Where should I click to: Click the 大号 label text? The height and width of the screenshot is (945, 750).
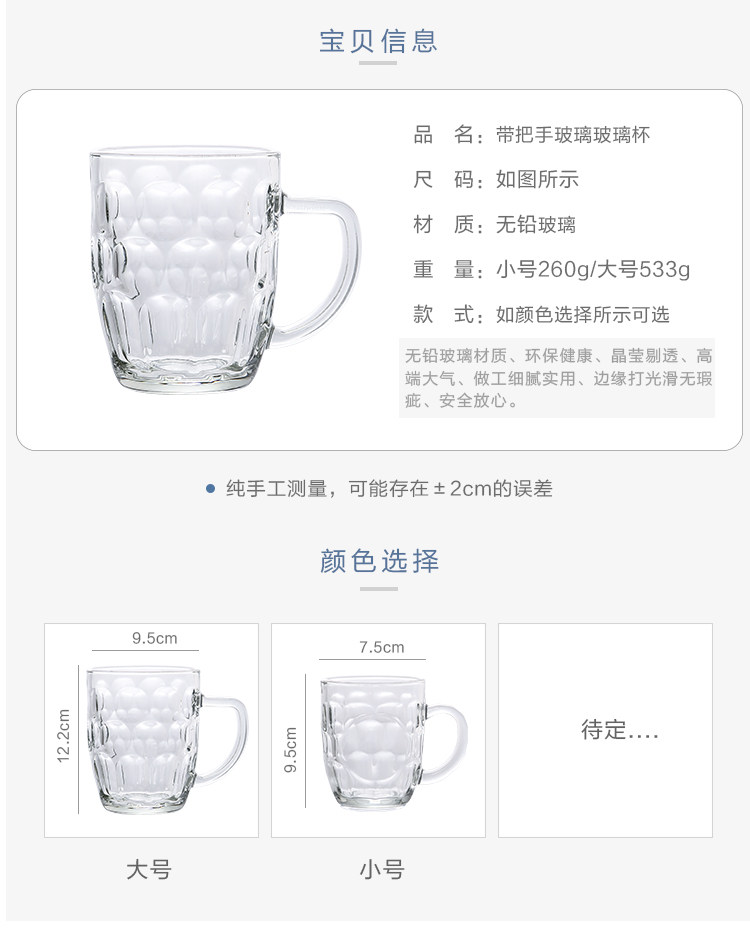[x=149, y=870]
